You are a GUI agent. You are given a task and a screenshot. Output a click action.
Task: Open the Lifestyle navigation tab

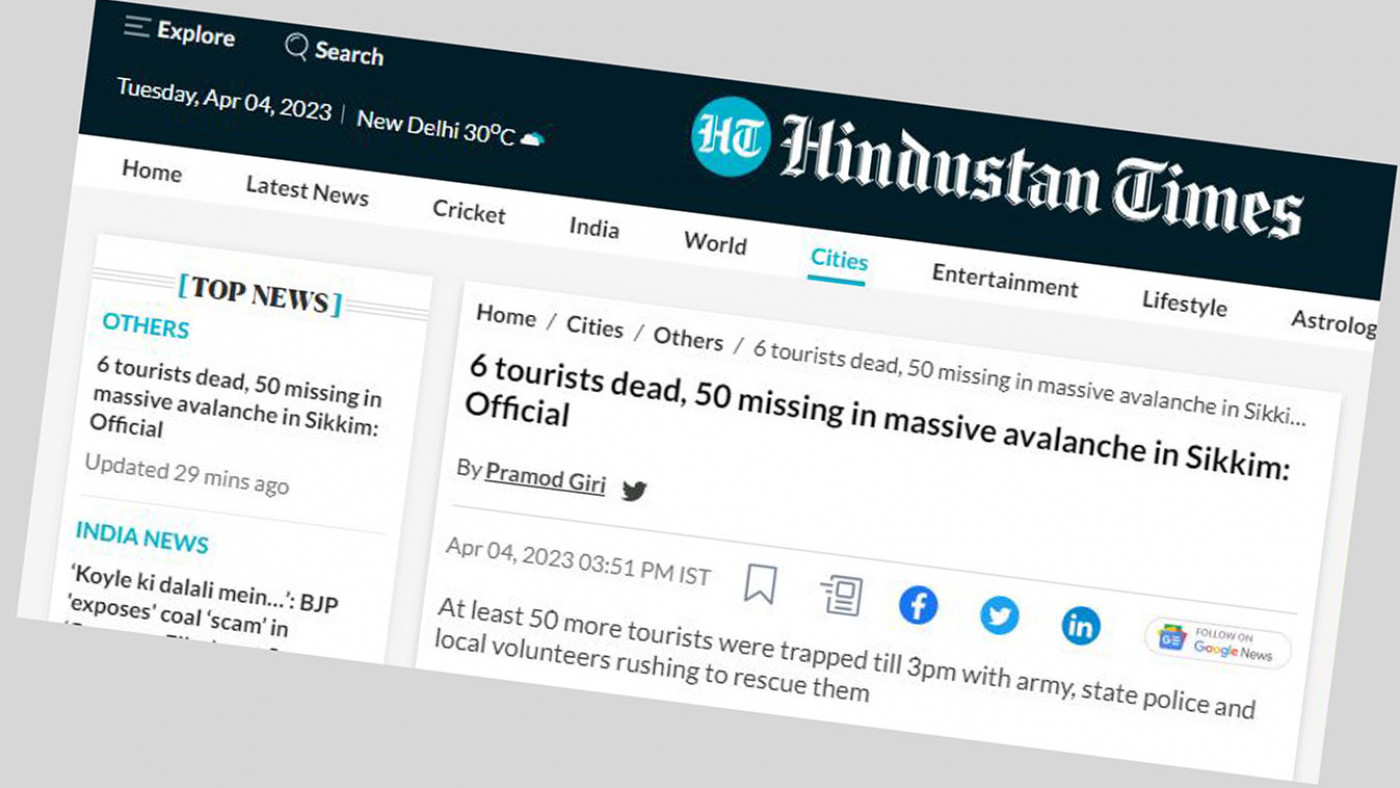(1184, 302)
